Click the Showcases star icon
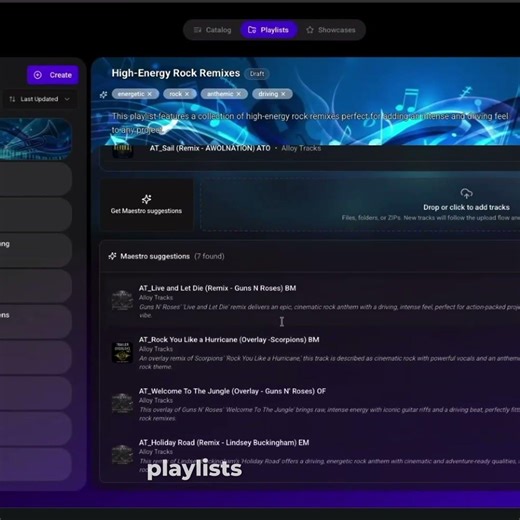The height and width of the screenshot is (520, 520). (x=310, y=30)
